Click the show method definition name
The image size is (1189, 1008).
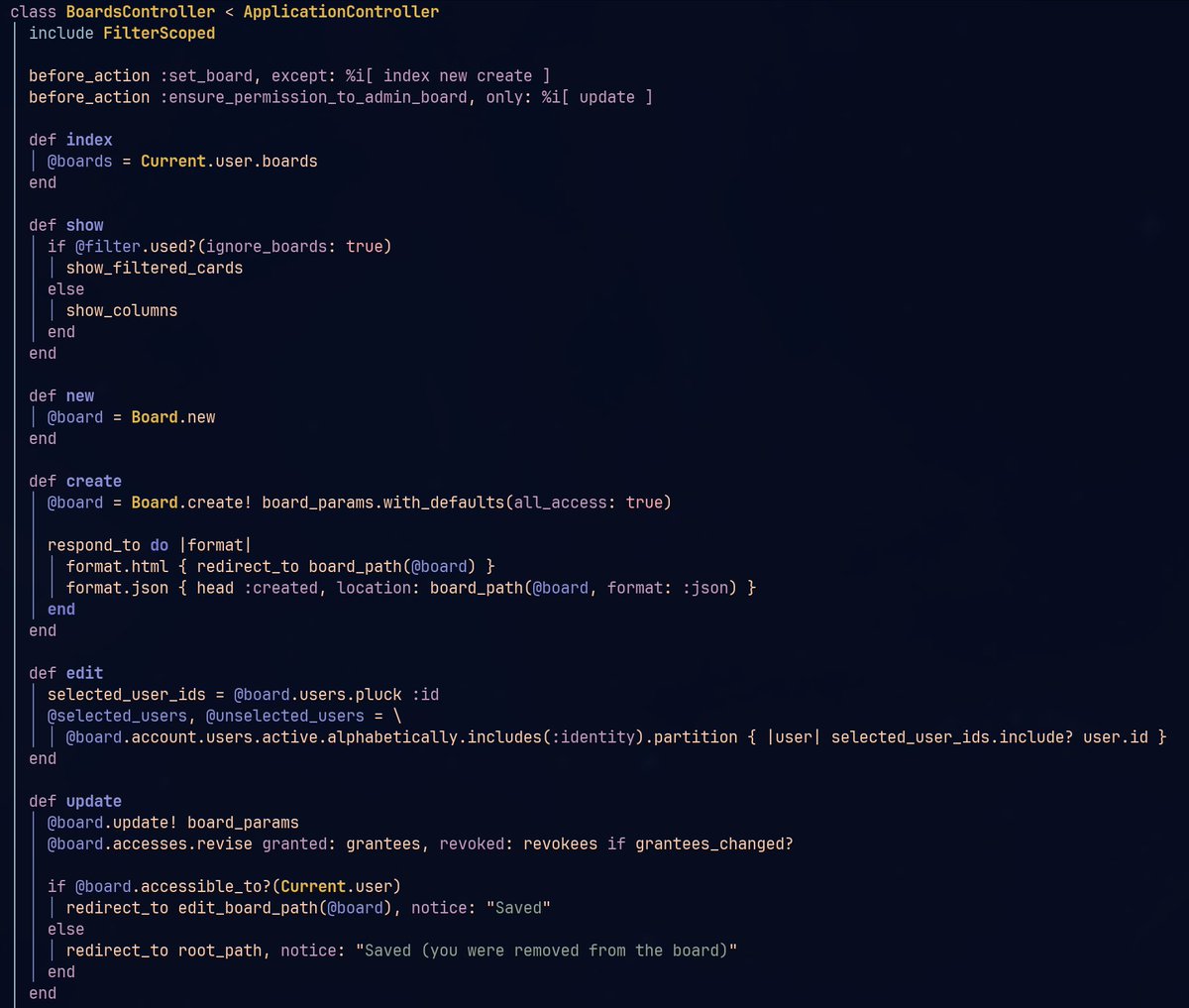tap(84, 225)
